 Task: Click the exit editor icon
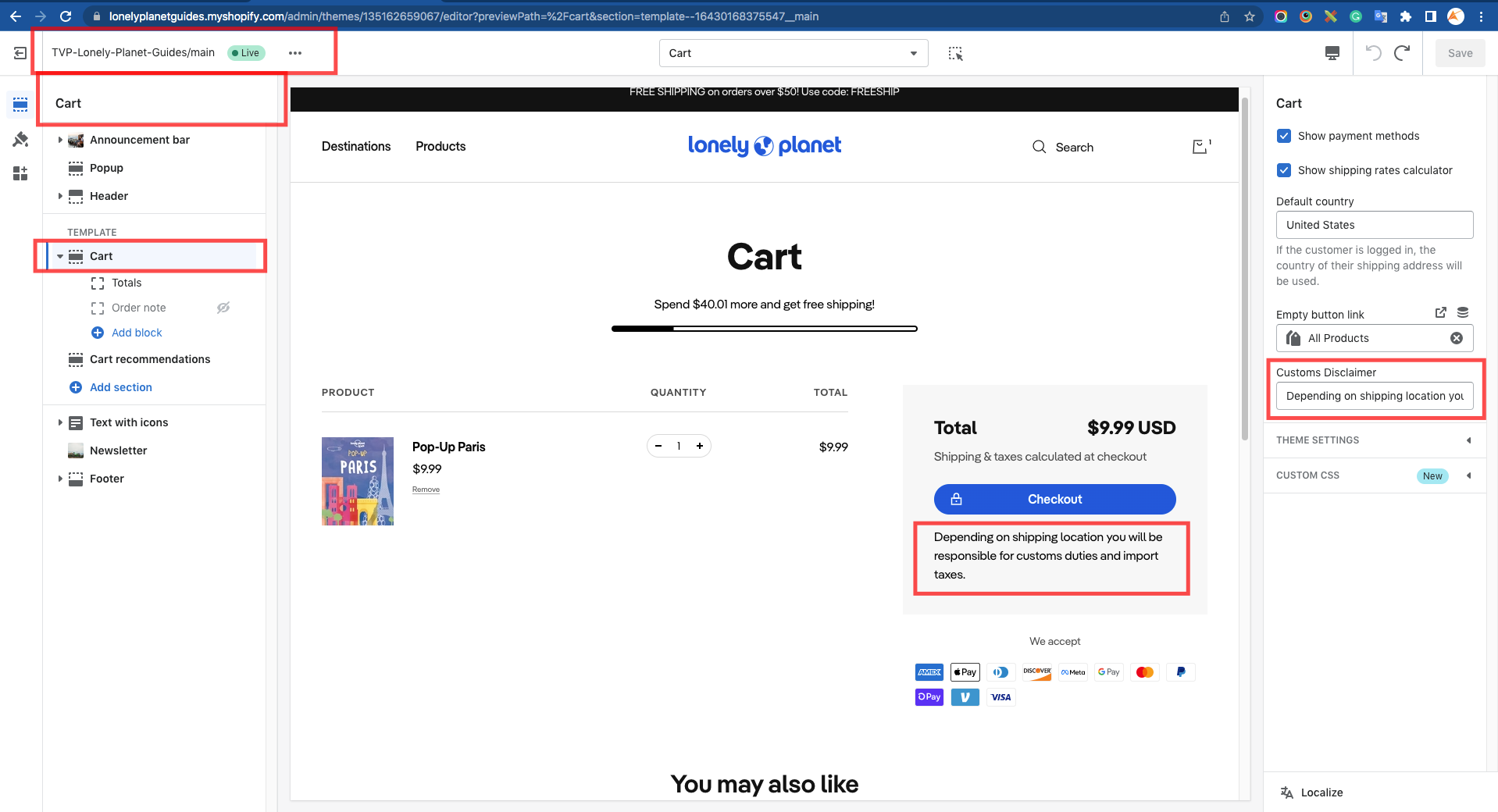(x=20, y=53)
